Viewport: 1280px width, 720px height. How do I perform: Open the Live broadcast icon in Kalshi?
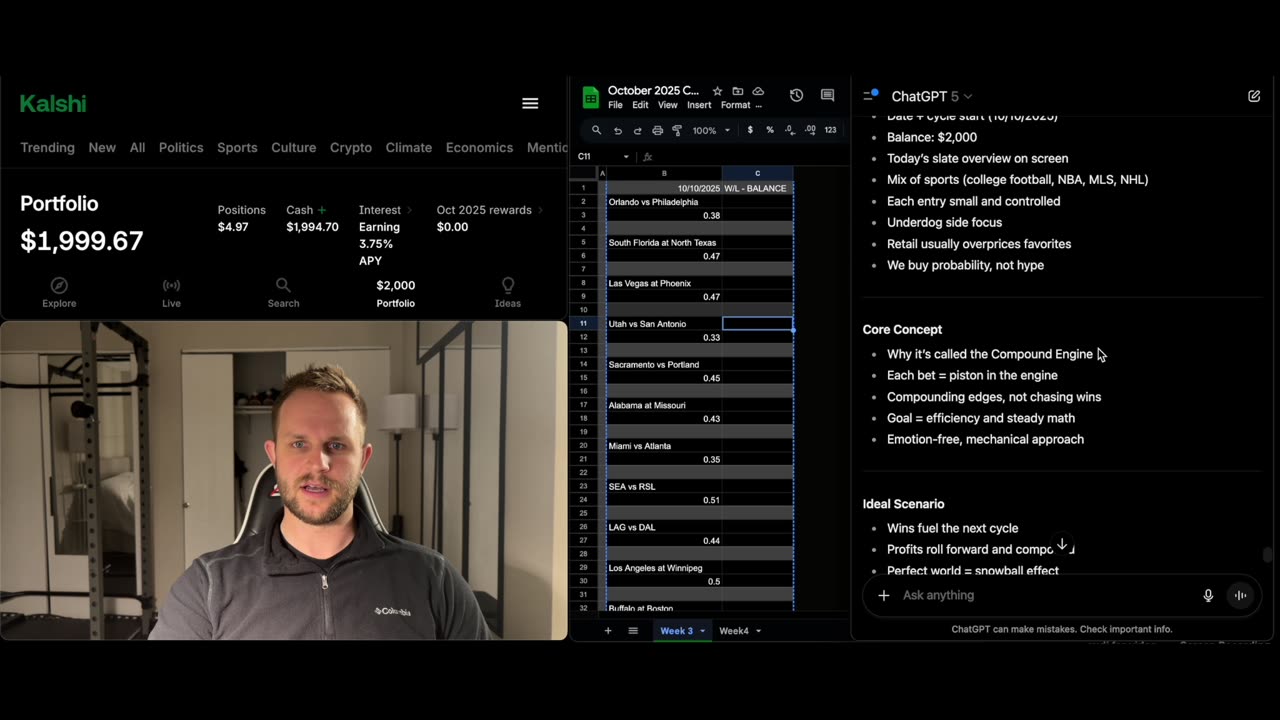171,285
